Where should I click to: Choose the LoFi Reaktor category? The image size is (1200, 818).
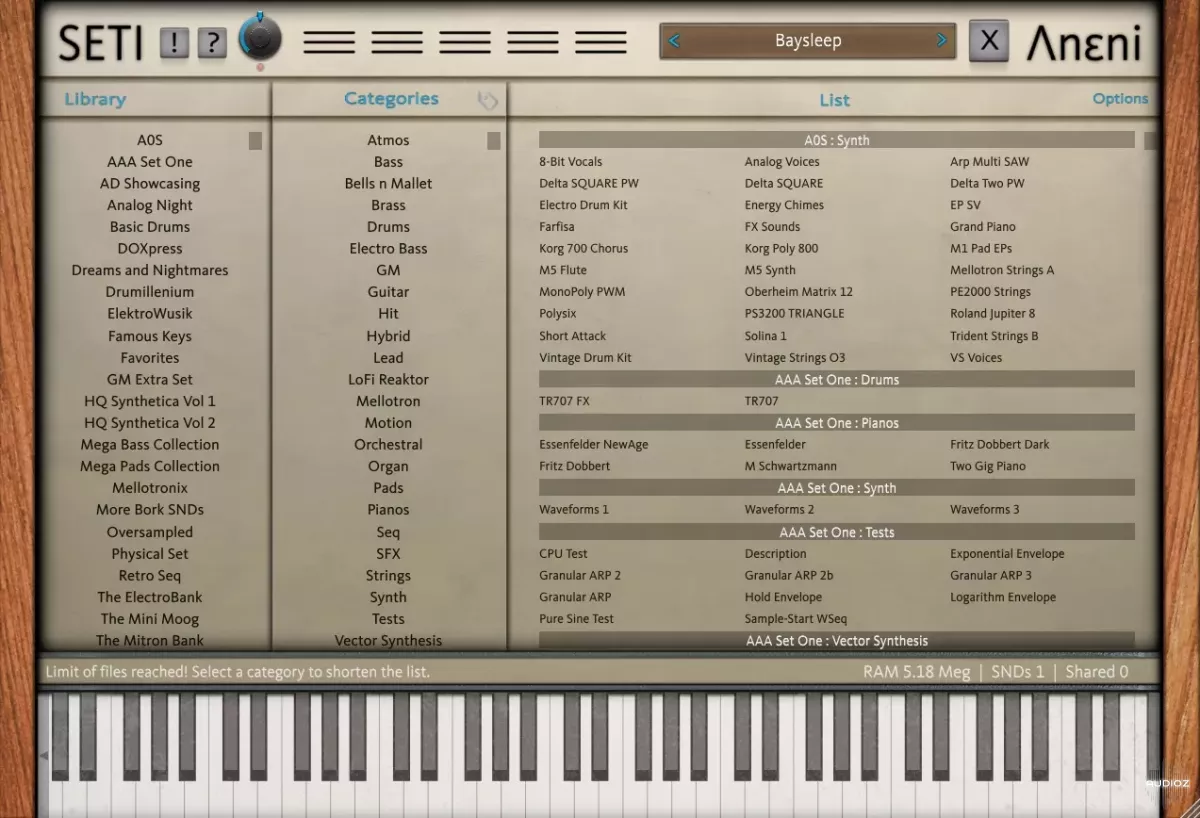(x=388, y=380)
